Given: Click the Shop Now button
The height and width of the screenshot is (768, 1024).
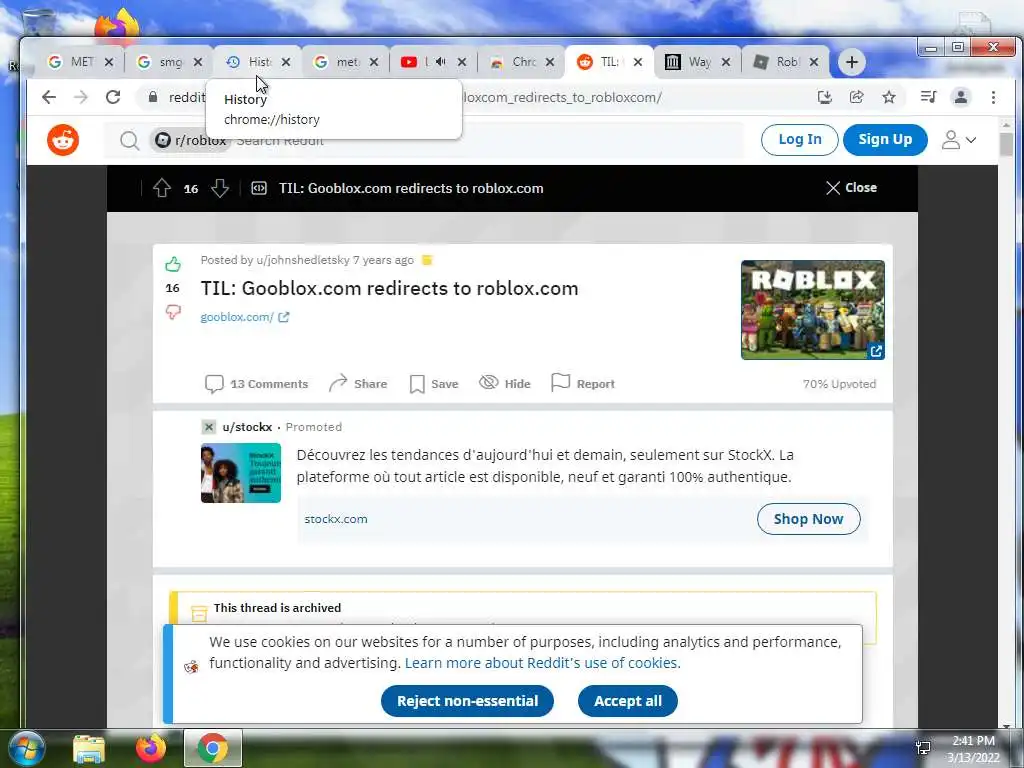Looking at the screenshot, I should (808, 519).
